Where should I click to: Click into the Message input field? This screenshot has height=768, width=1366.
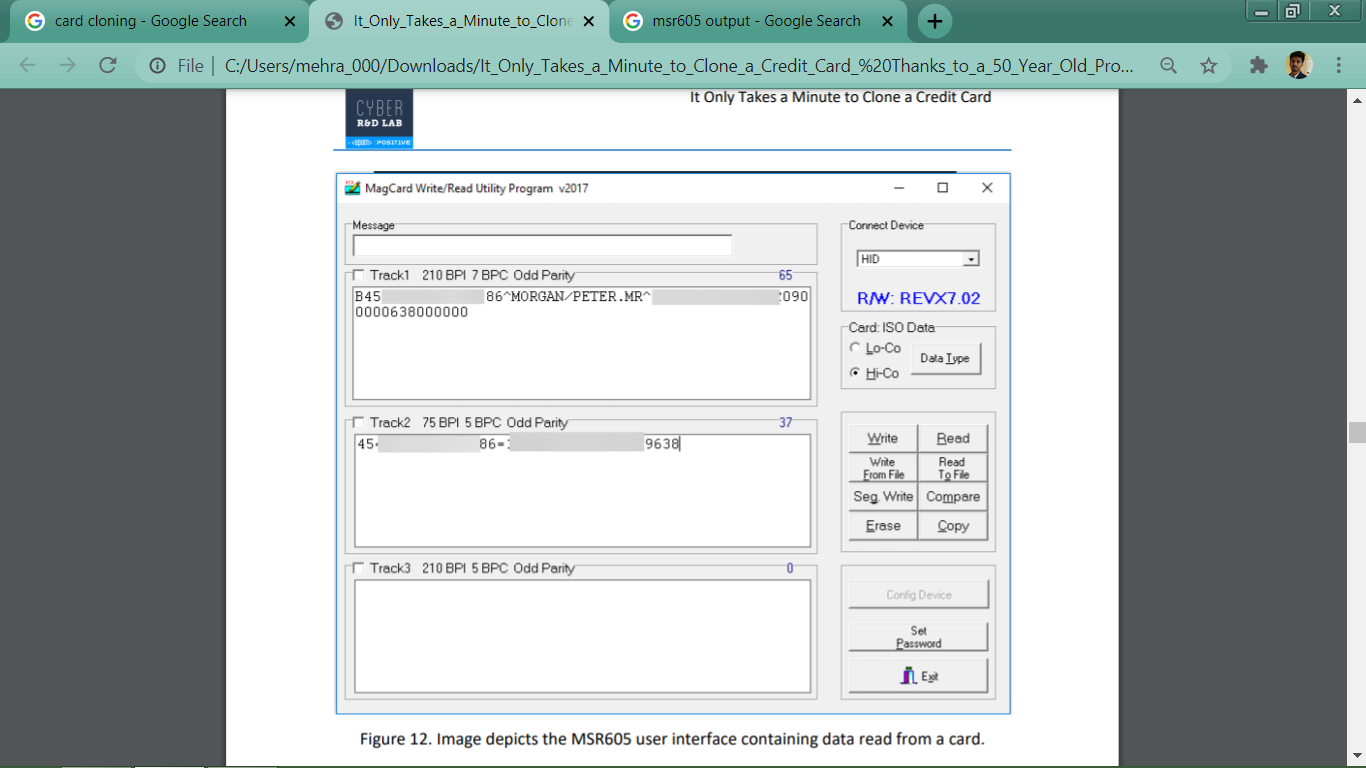542,245
